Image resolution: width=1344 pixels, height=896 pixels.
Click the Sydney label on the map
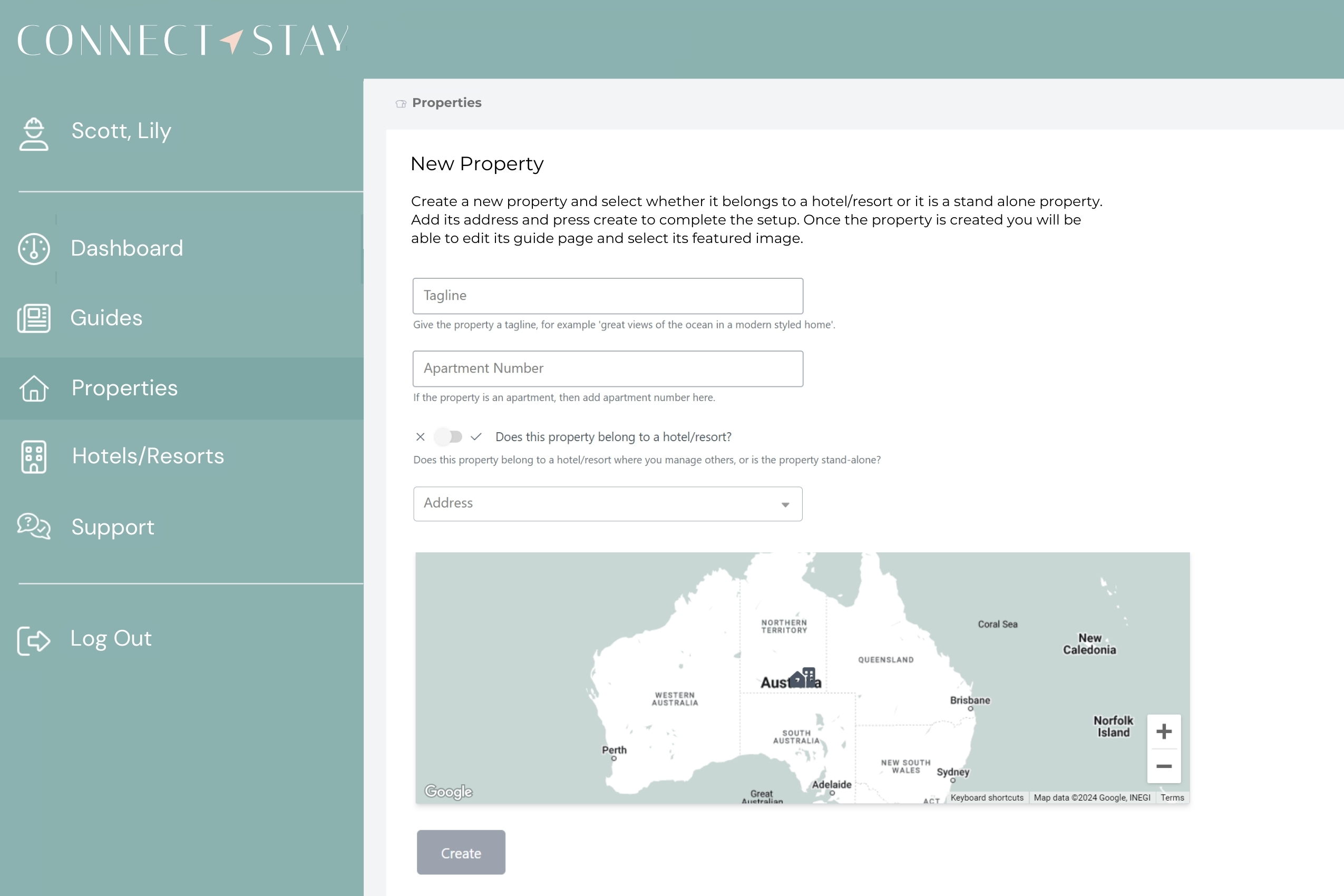[952, 772]
